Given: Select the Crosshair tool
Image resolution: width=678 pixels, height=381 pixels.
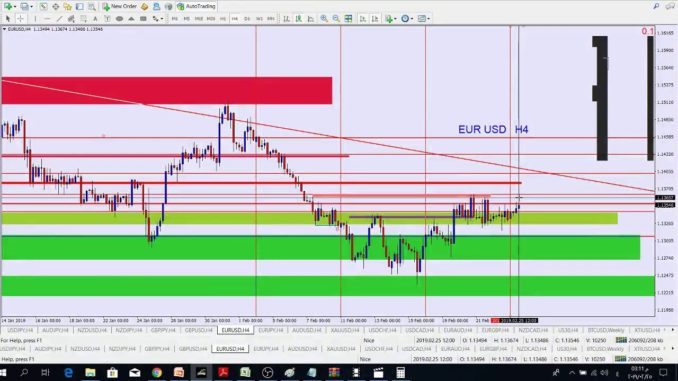Looking at the screenshot, I should tap(20, 19).
